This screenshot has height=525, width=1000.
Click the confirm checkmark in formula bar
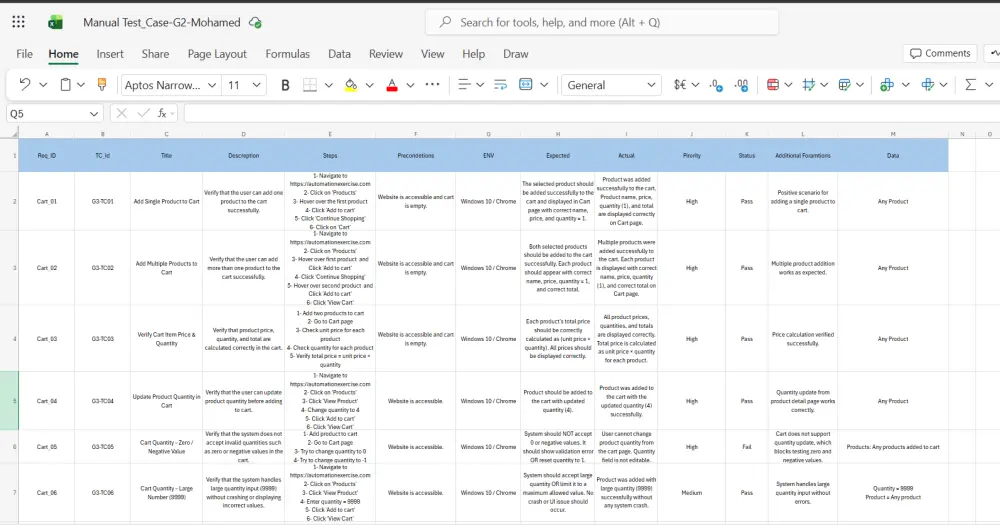[x=143, y=114]
